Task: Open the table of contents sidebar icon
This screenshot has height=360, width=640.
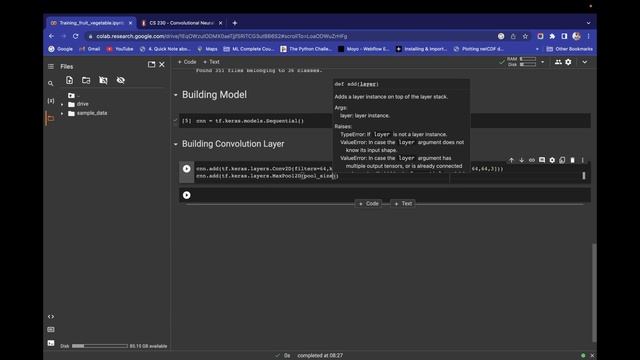Action: point(51,67)
